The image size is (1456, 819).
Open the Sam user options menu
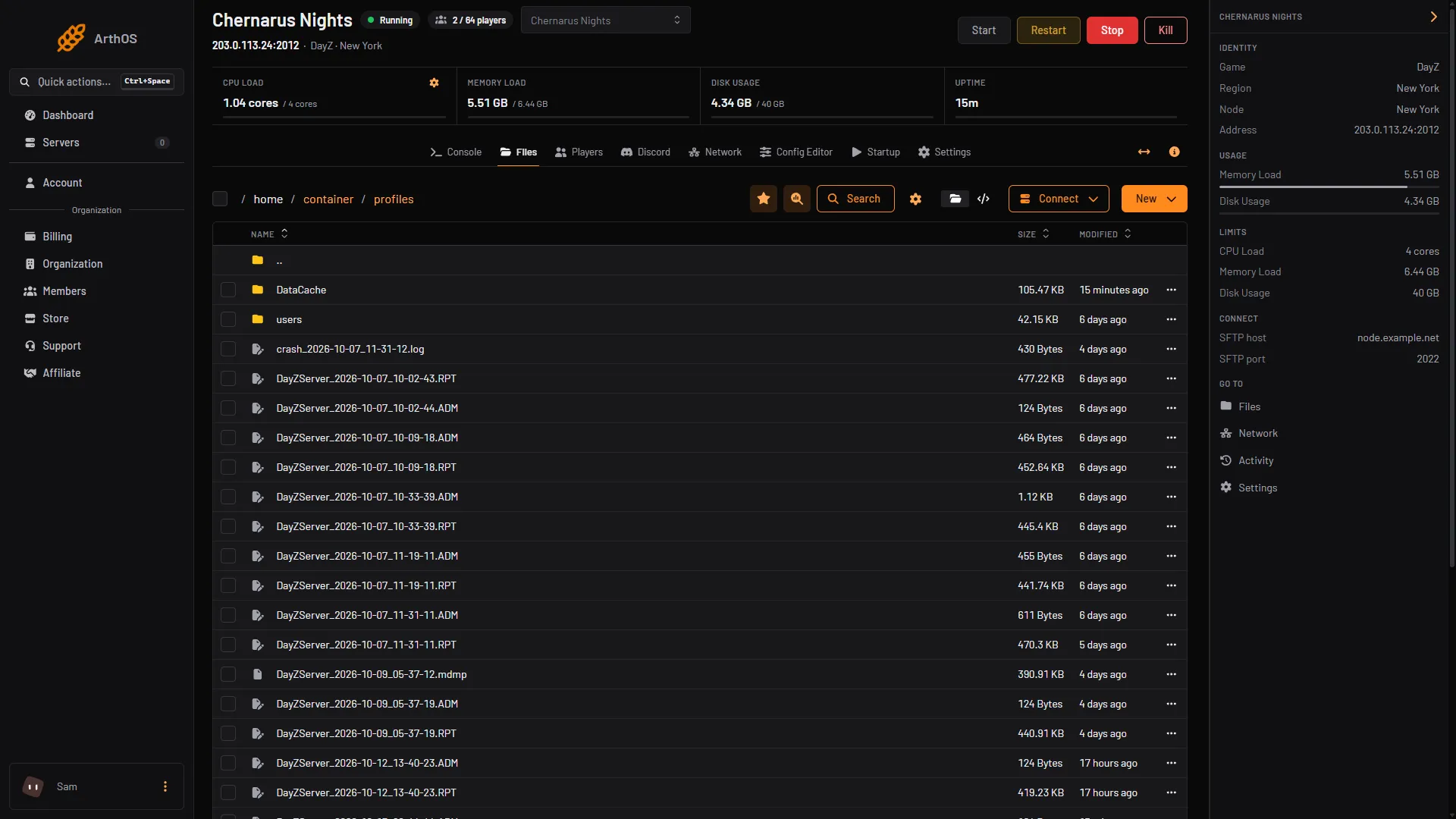click(165, 786)
